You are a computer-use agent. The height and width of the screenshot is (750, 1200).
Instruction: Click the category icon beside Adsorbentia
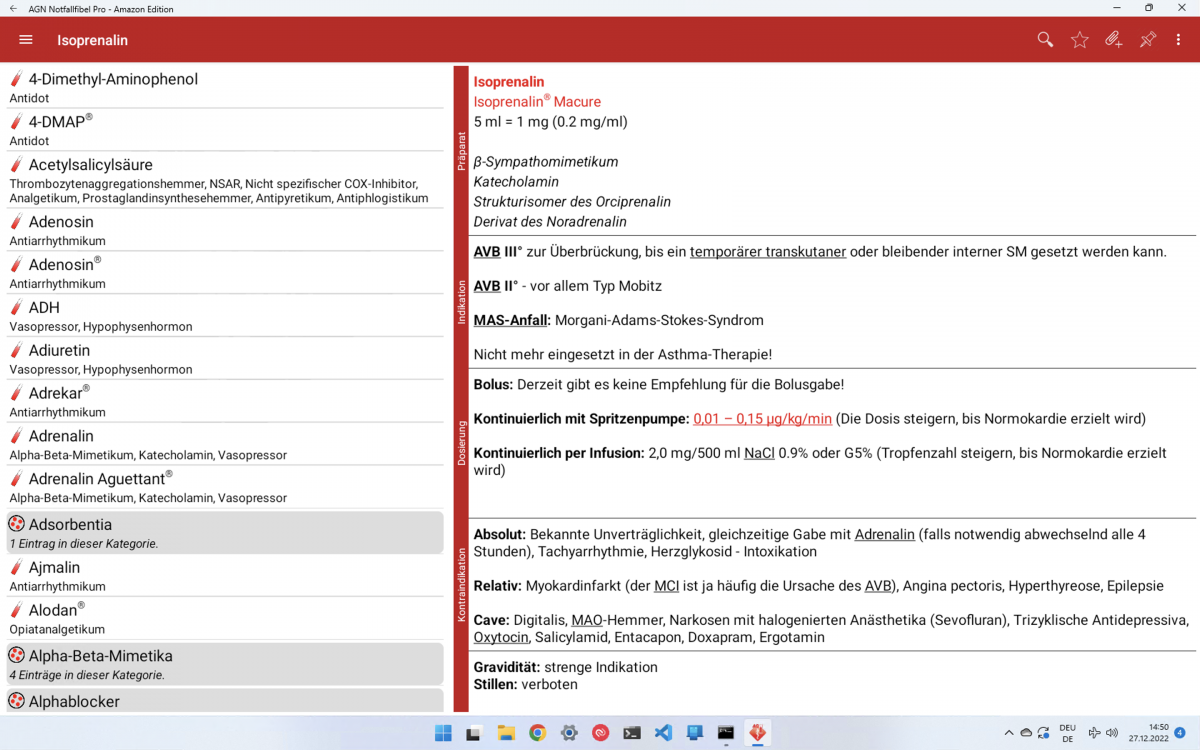pyautogui.click(x=17, y=524)
